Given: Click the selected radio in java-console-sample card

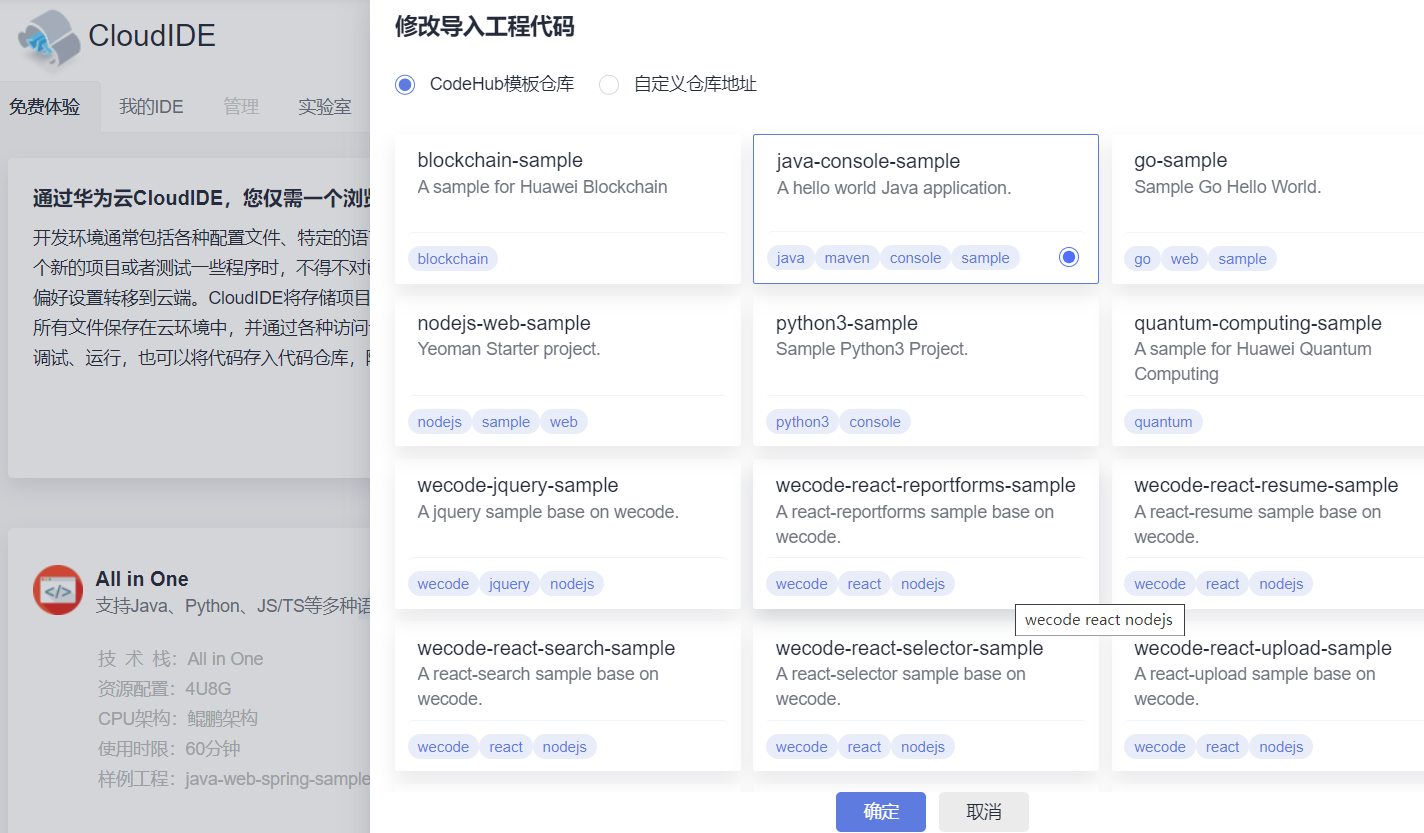Looking at the screenshot, I should click(x=1069, y=258).
